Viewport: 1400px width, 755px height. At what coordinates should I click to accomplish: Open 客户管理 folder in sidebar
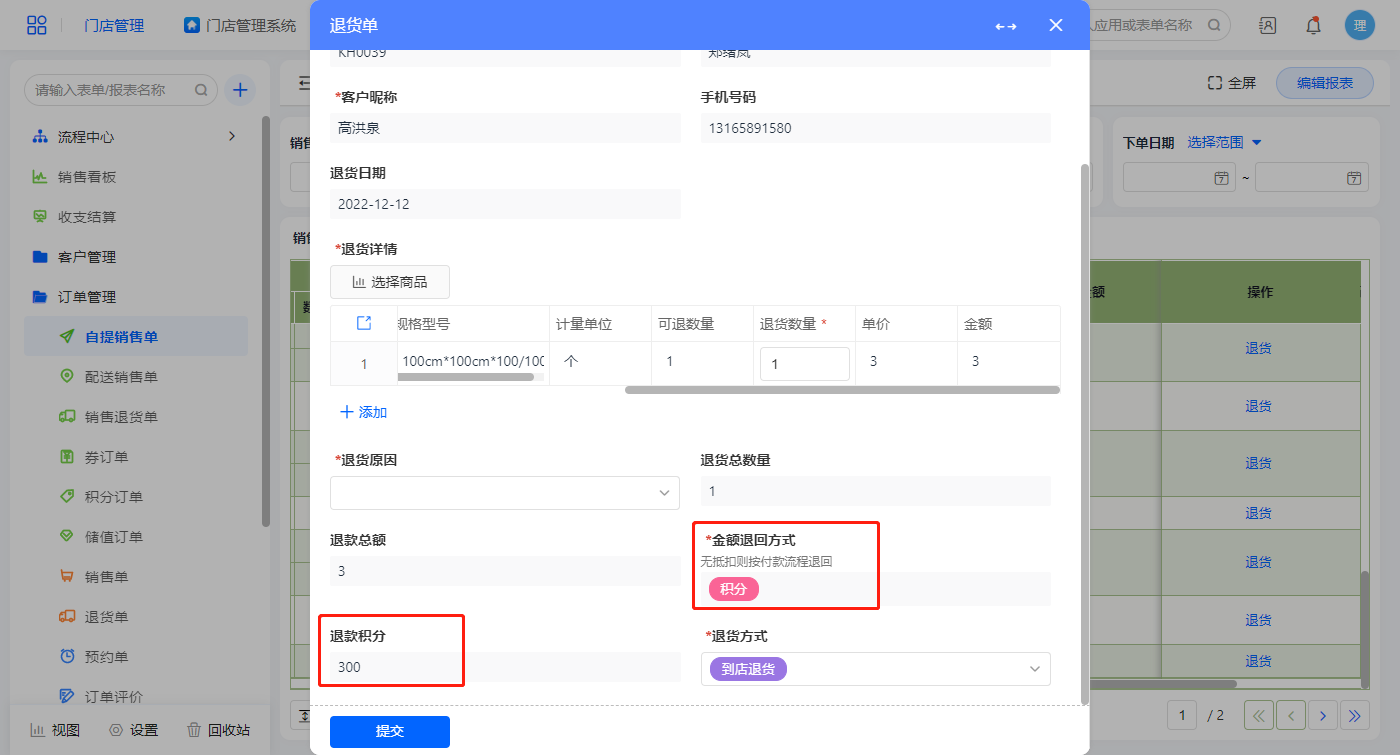[87, 257]
